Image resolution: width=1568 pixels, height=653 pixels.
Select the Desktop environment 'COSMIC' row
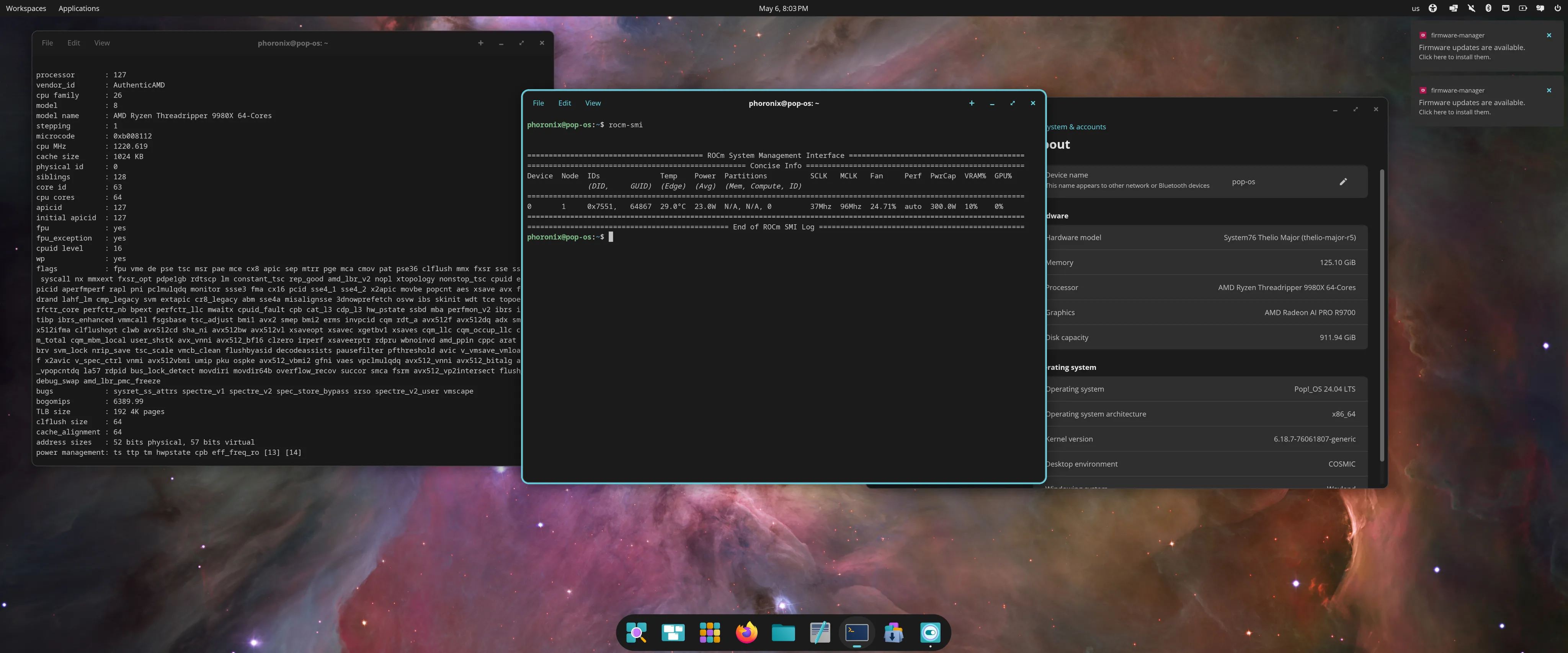[1207, 464]
